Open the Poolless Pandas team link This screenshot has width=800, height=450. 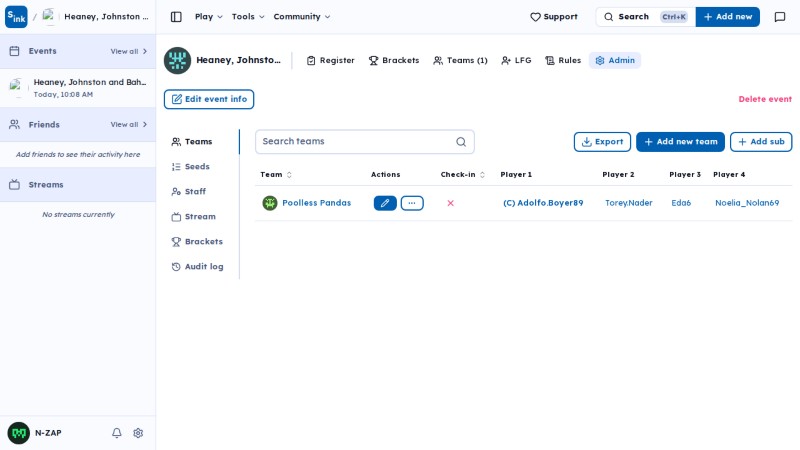pyautogui.click(x=316, y=203)
